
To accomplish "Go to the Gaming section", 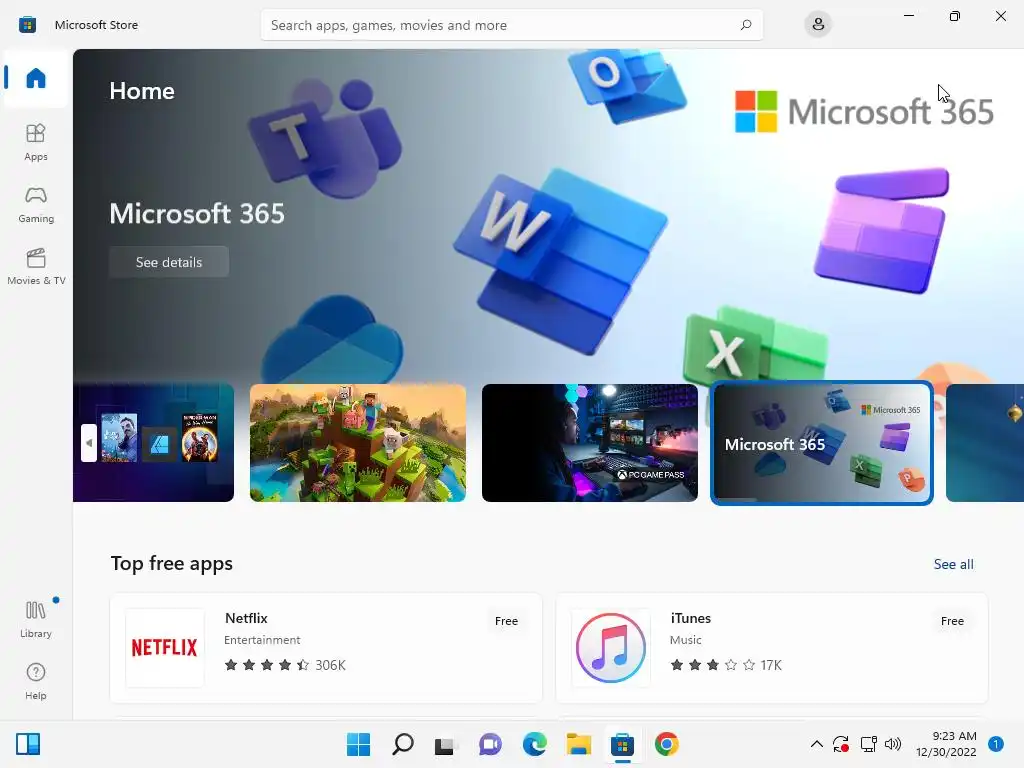I will point(36,204).
